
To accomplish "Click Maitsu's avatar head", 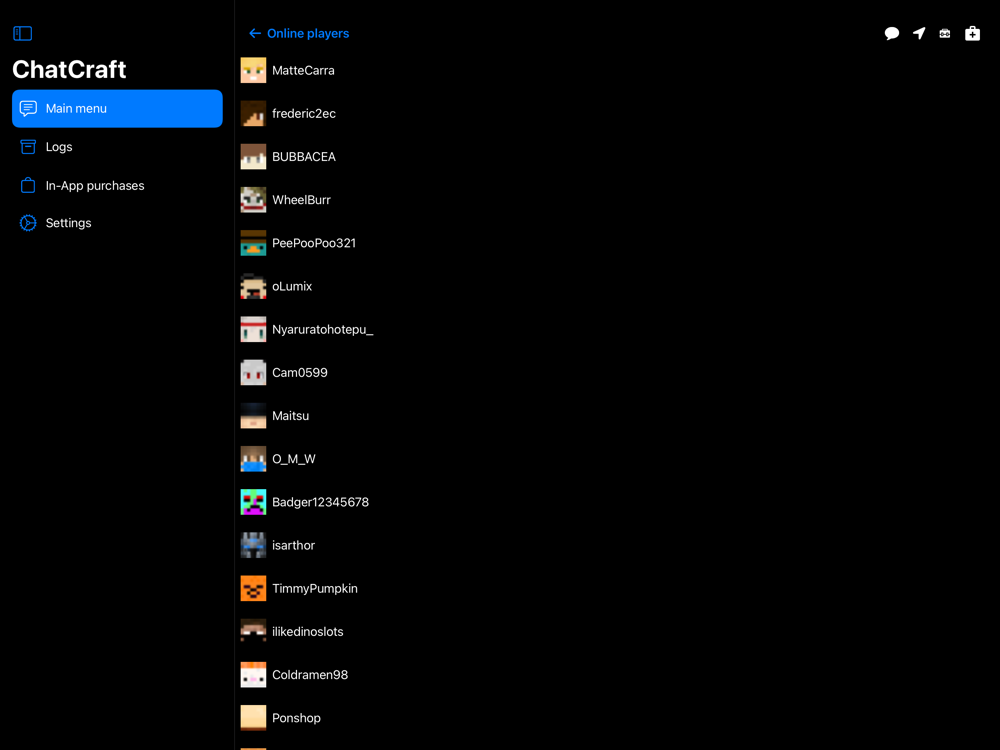I will pyautogui.click(x=253, y=416).
